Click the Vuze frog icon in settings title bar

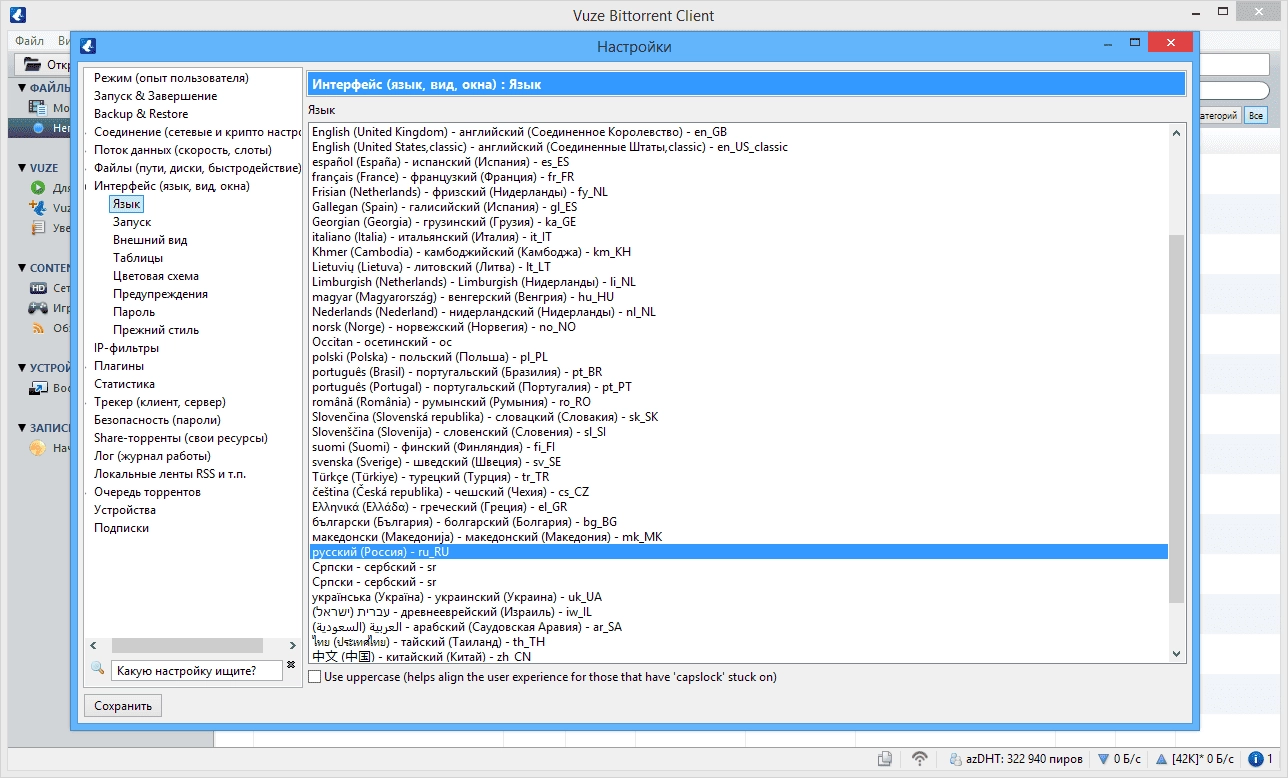tap(87, 46)
